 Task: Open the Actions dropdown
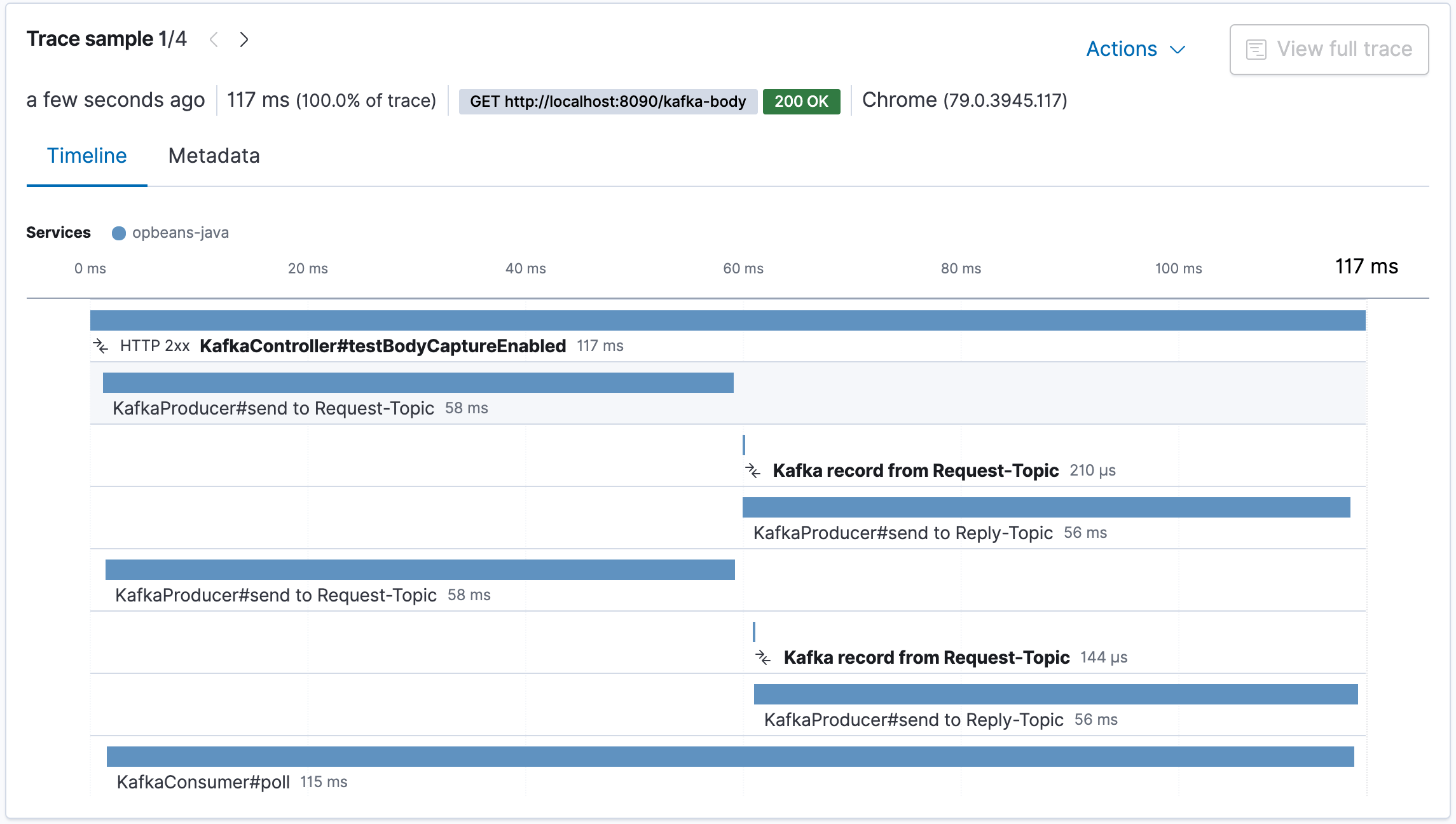pyautogui.click(x=1122, y=49)
